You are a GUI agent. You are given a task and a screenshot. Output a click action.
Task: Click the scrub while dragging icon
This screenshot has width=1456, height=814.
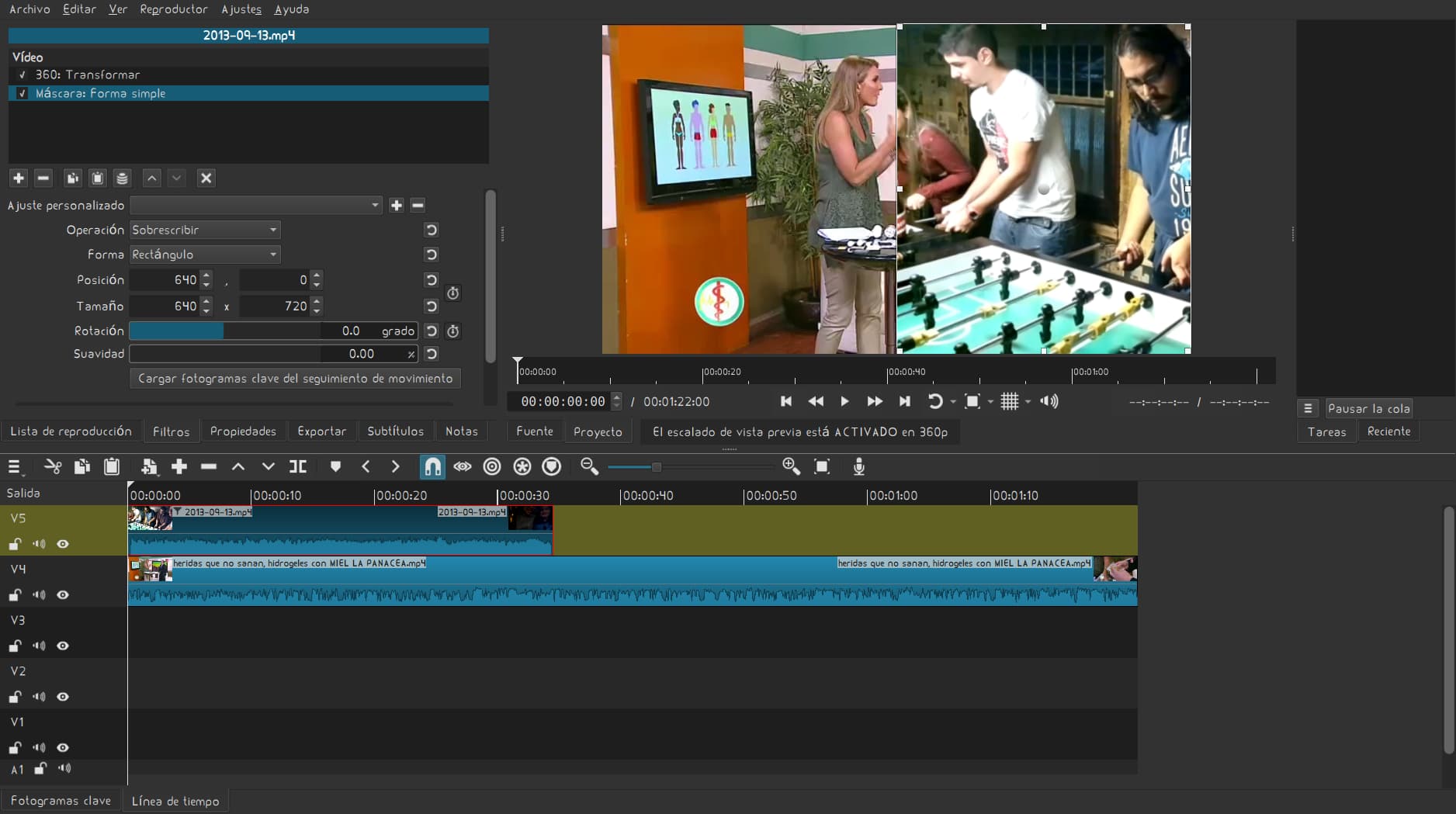(x=463, y=466)
